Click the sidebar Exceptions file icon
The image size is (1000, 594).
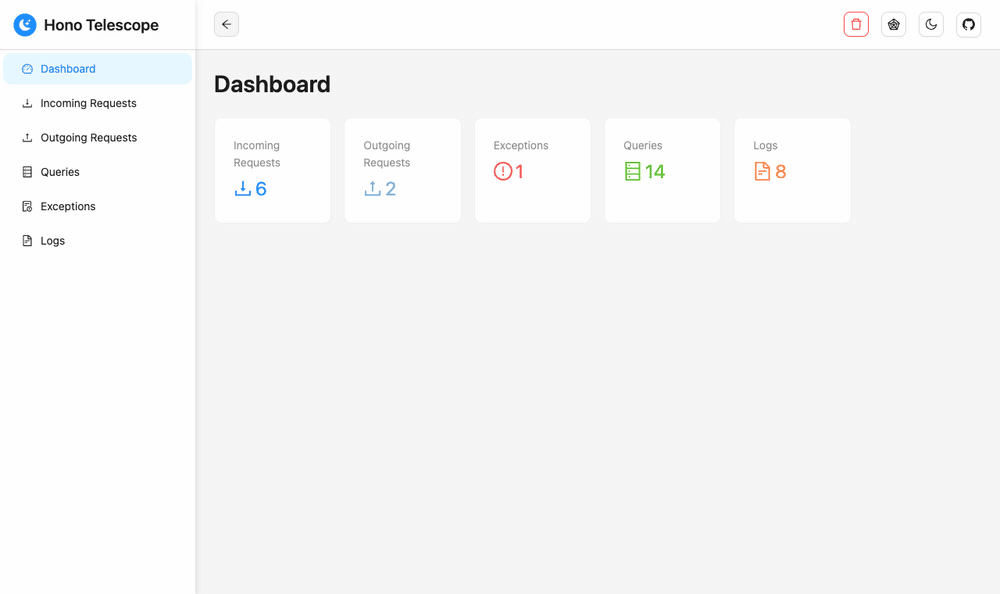27,207
